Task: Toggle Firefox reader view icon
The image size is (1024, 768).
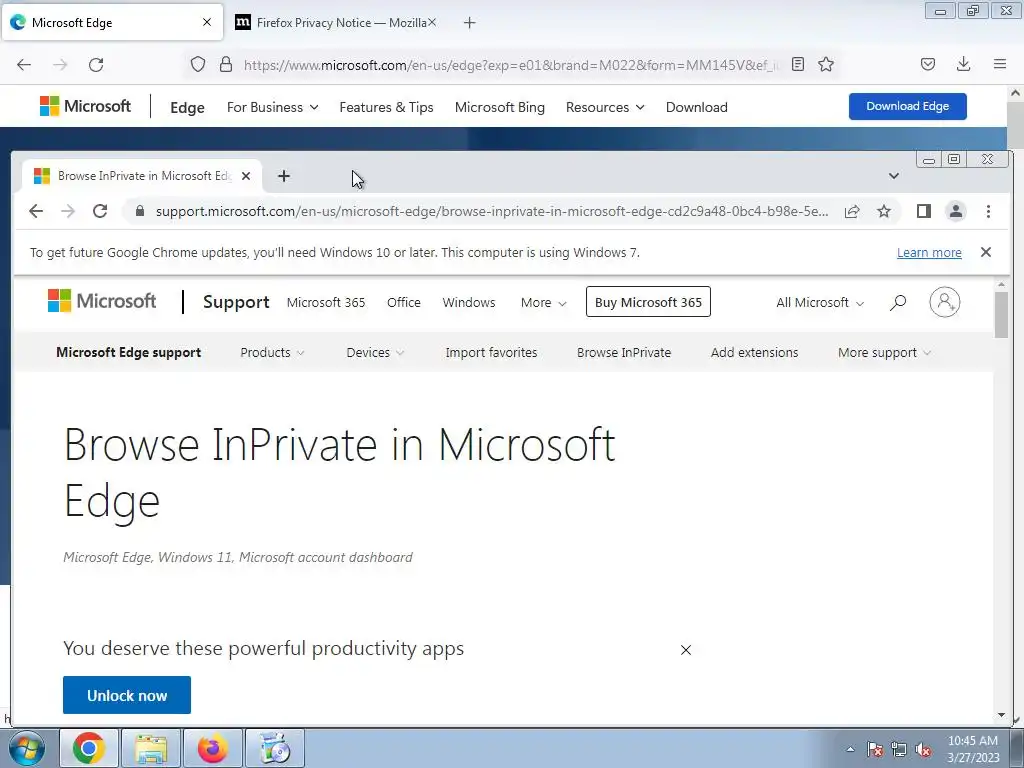Action: click(797, 64)
